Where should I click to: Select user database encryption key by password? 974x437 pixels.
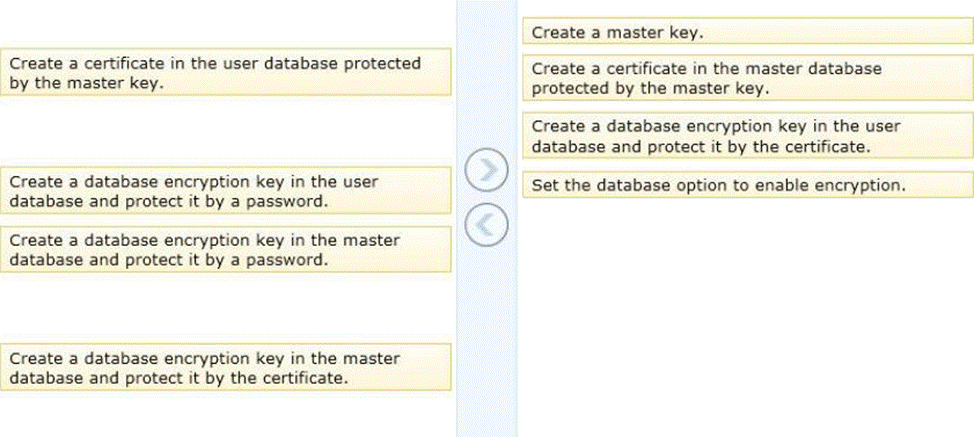point(226,191)
